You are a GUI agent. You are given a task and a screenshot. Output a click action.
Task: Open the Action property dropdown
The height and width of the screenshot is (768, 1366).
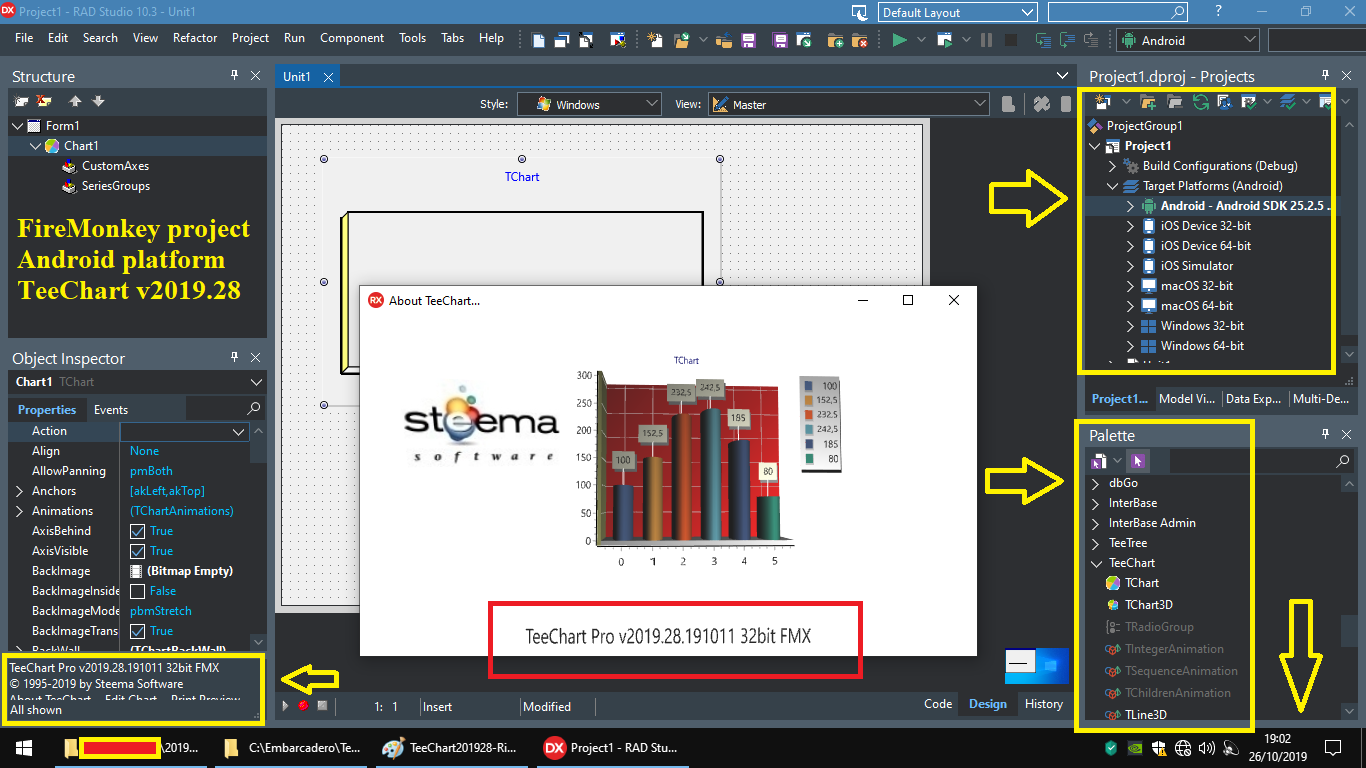pyautogui.click(x=239, y=431)
